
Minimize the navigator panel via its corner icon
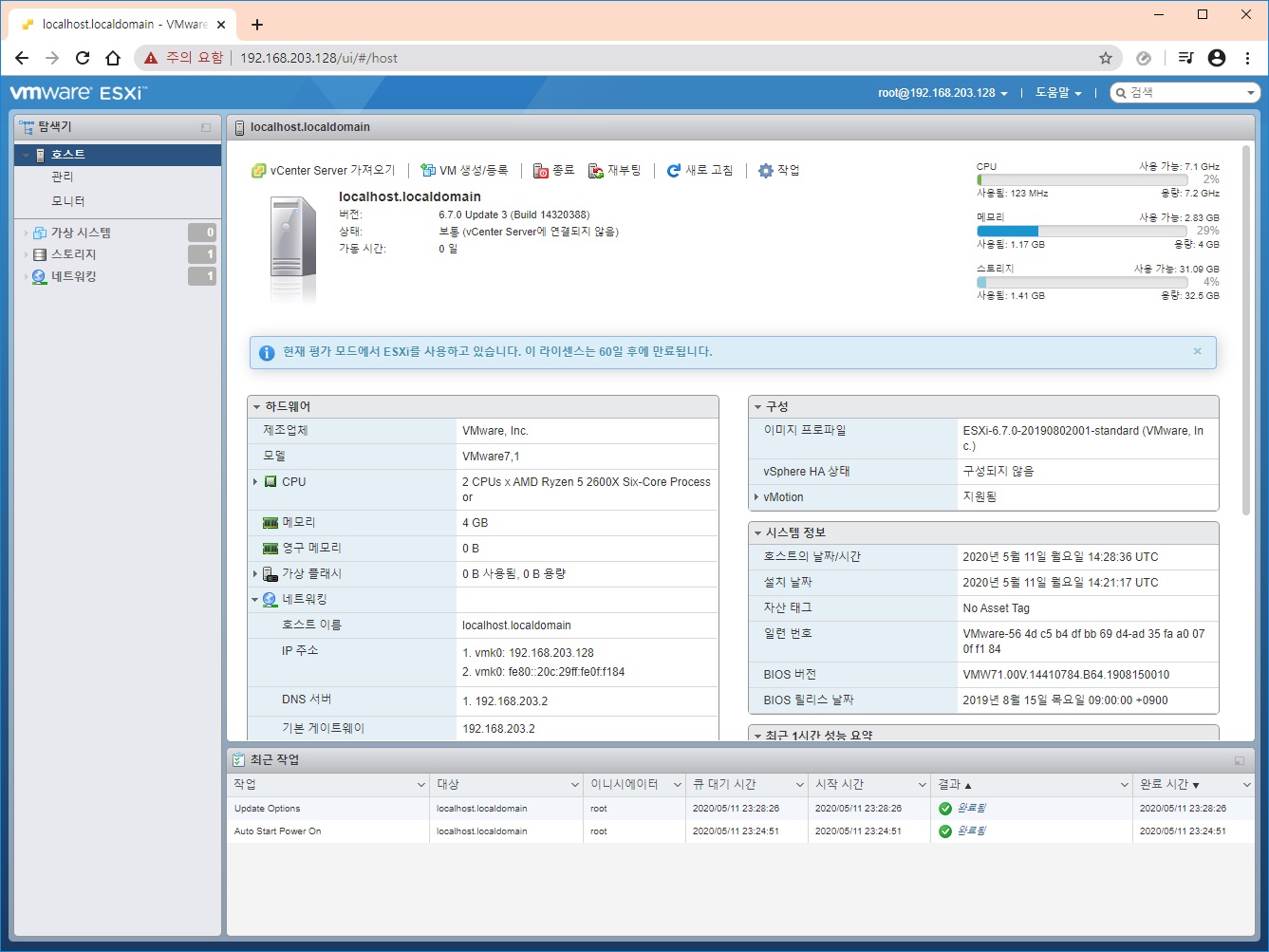[x=206, y=127]
